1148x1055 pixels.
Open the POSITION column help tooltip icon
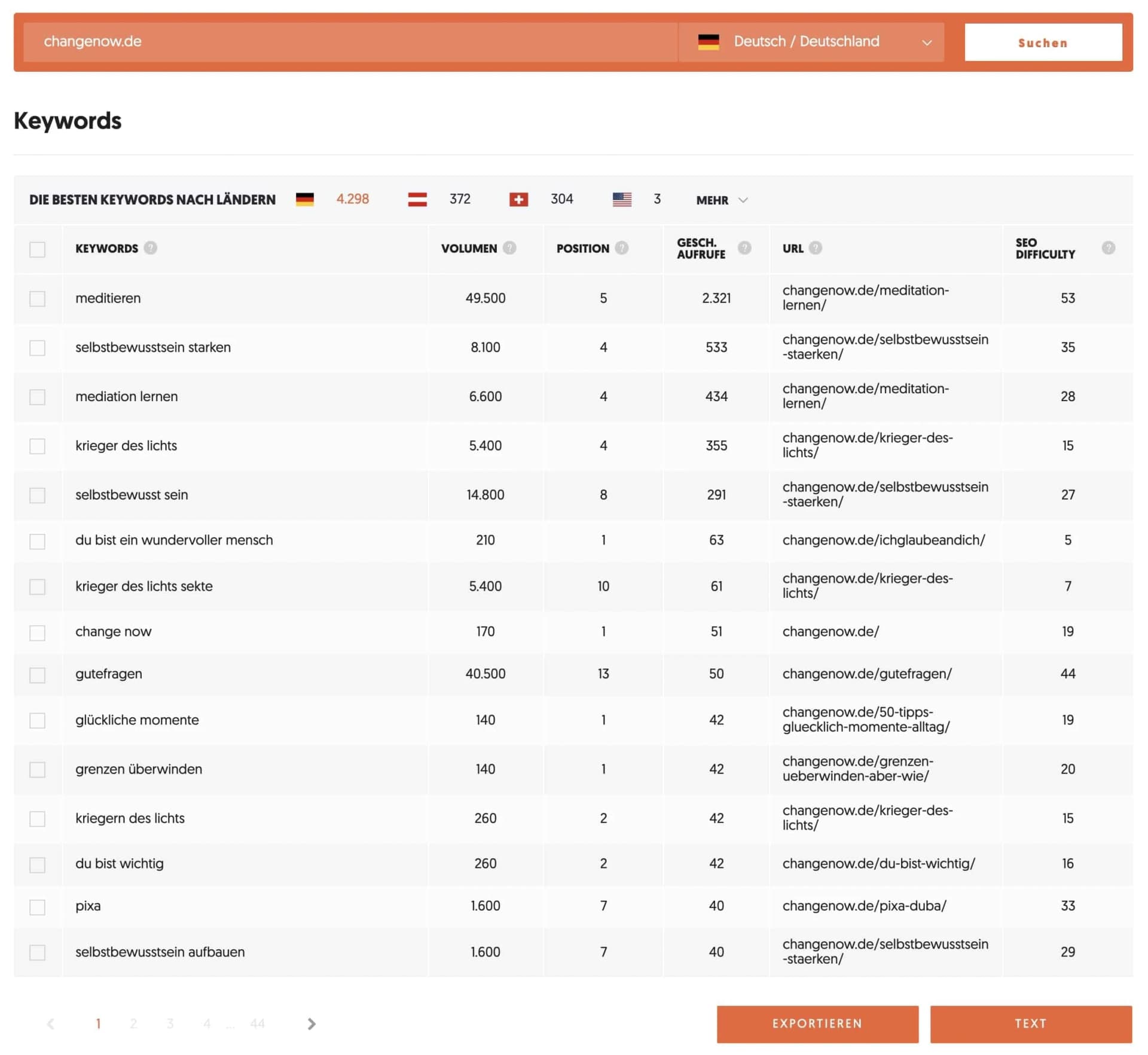point(621,247)
